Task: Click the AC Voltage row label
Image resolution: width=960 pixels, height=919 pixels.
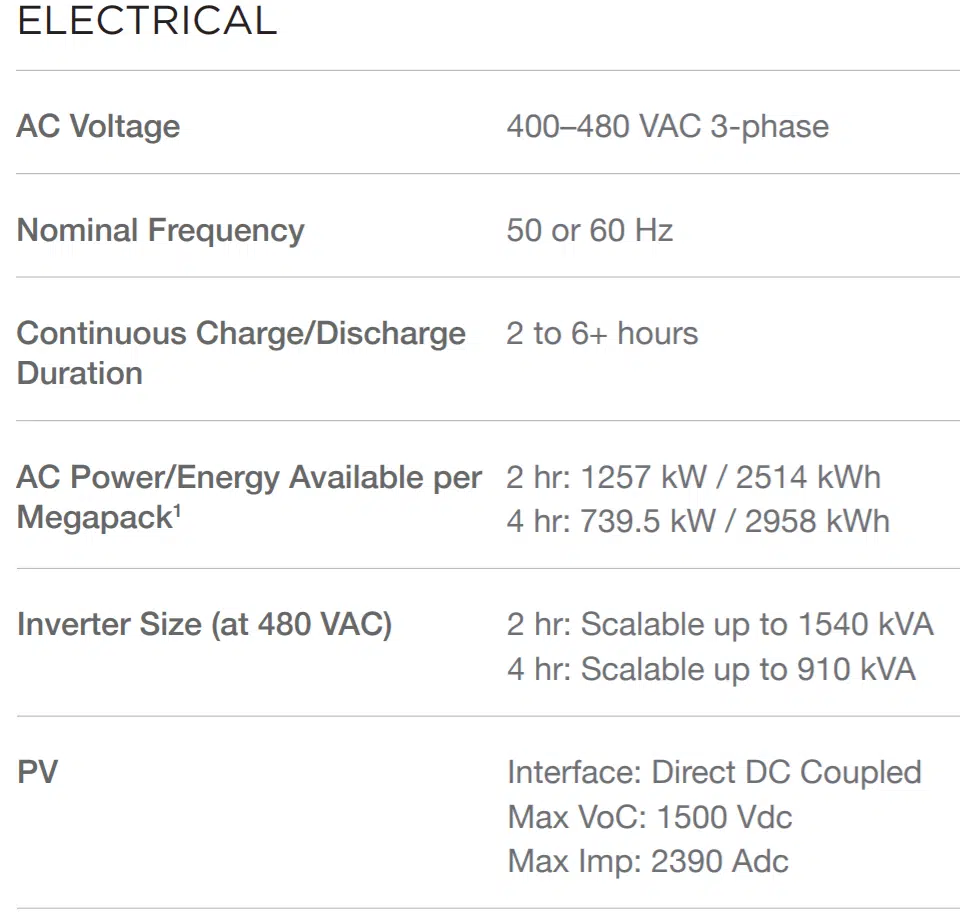Action: 99,126
